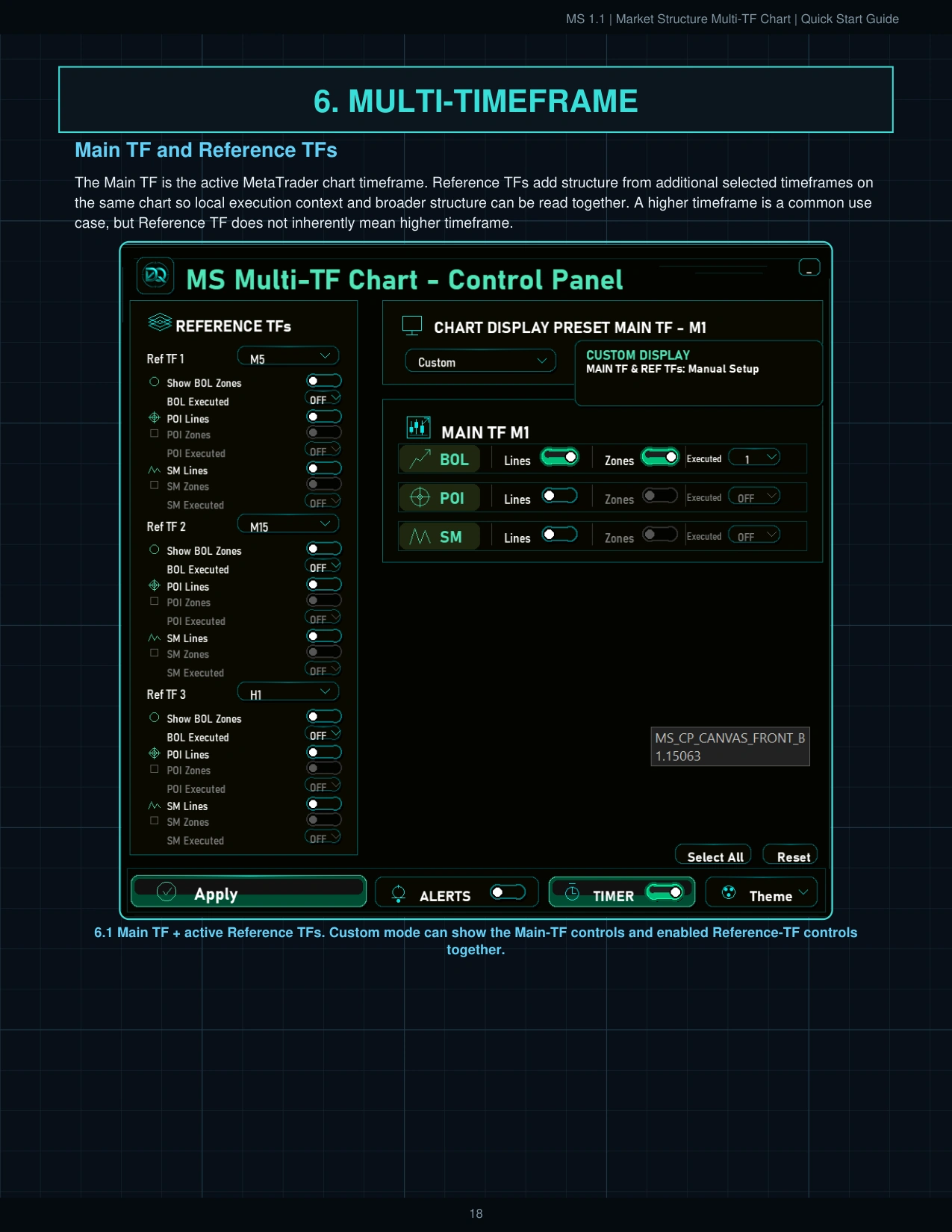Click the Main TF POI label button
Screen dimensions: 952x1232
(x=439, y=498)
